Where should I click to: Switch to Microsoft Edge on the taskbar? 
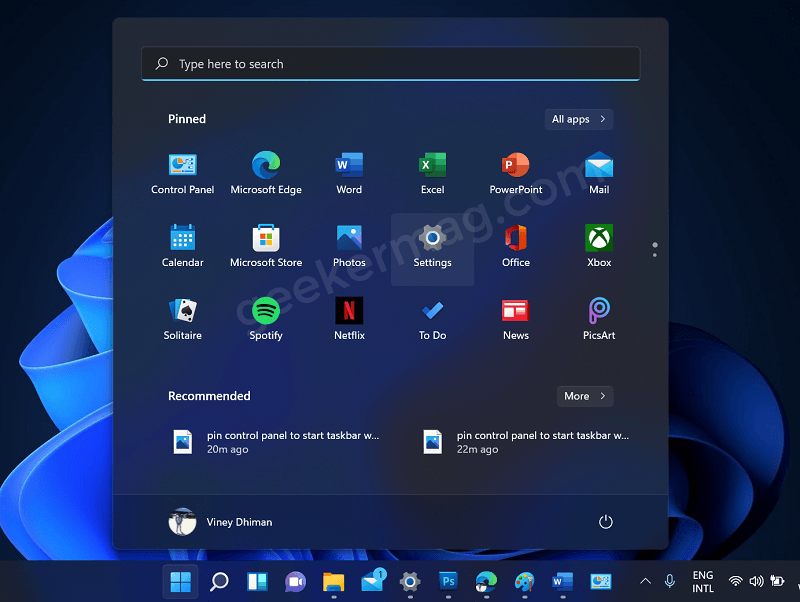coord(486,582)
